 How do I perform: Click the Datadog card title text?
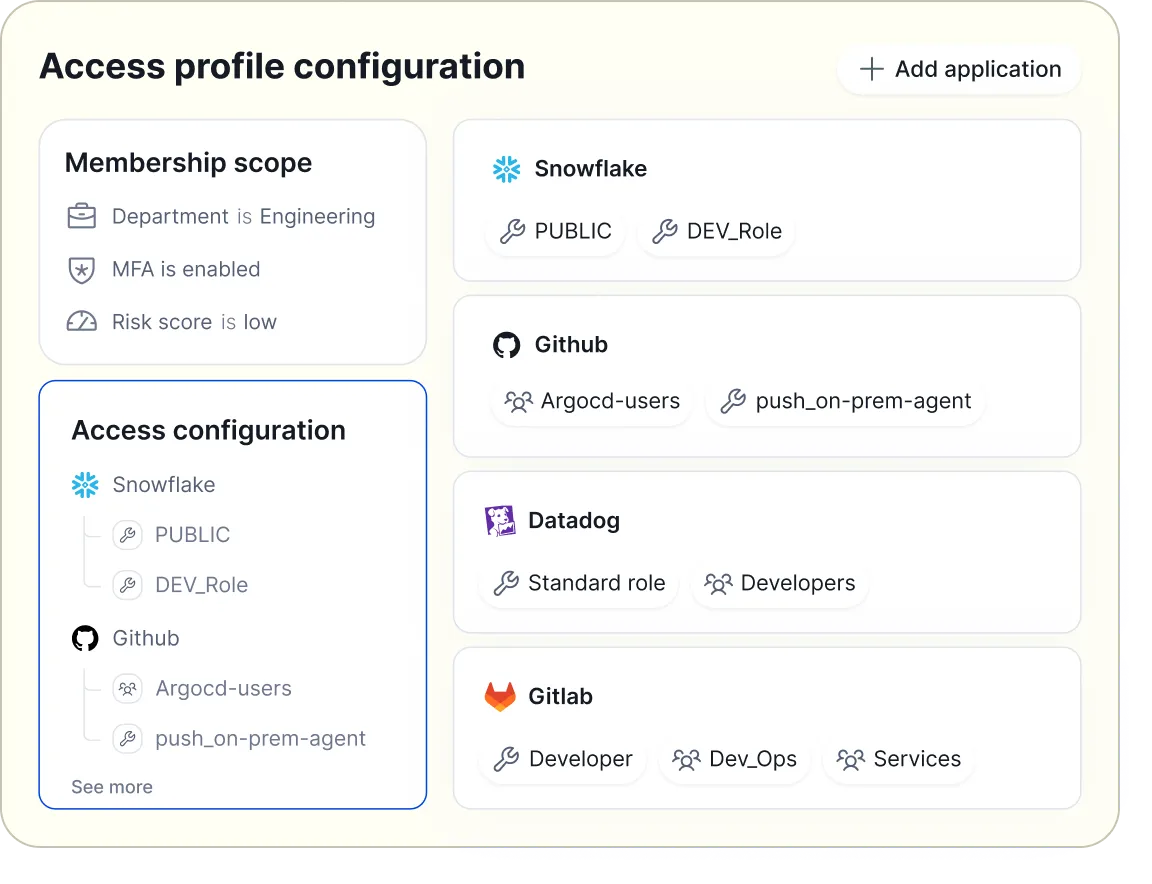click(x=574, y=521)
